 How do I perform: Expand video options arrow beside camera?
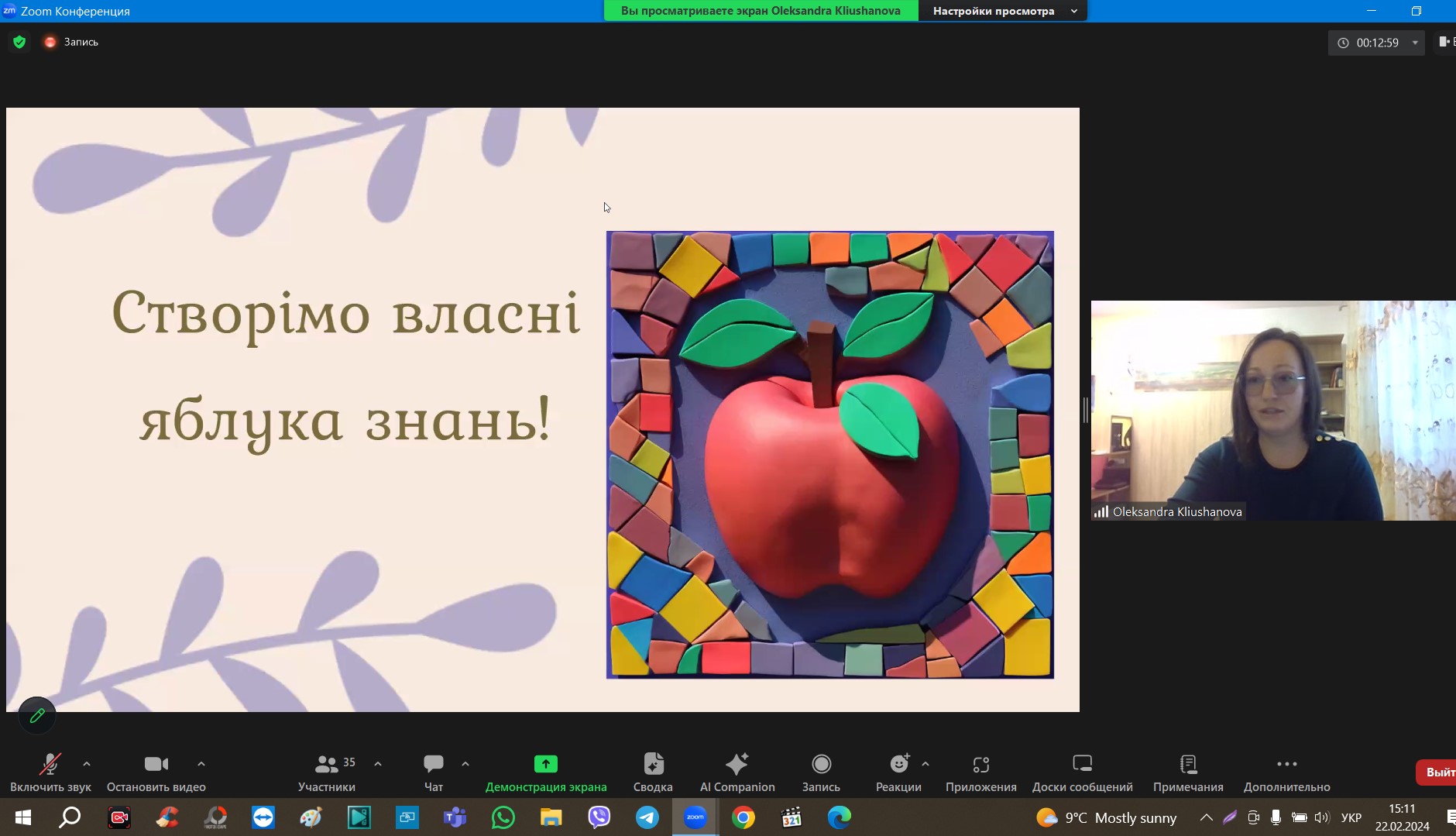click(x=201, y=764)
